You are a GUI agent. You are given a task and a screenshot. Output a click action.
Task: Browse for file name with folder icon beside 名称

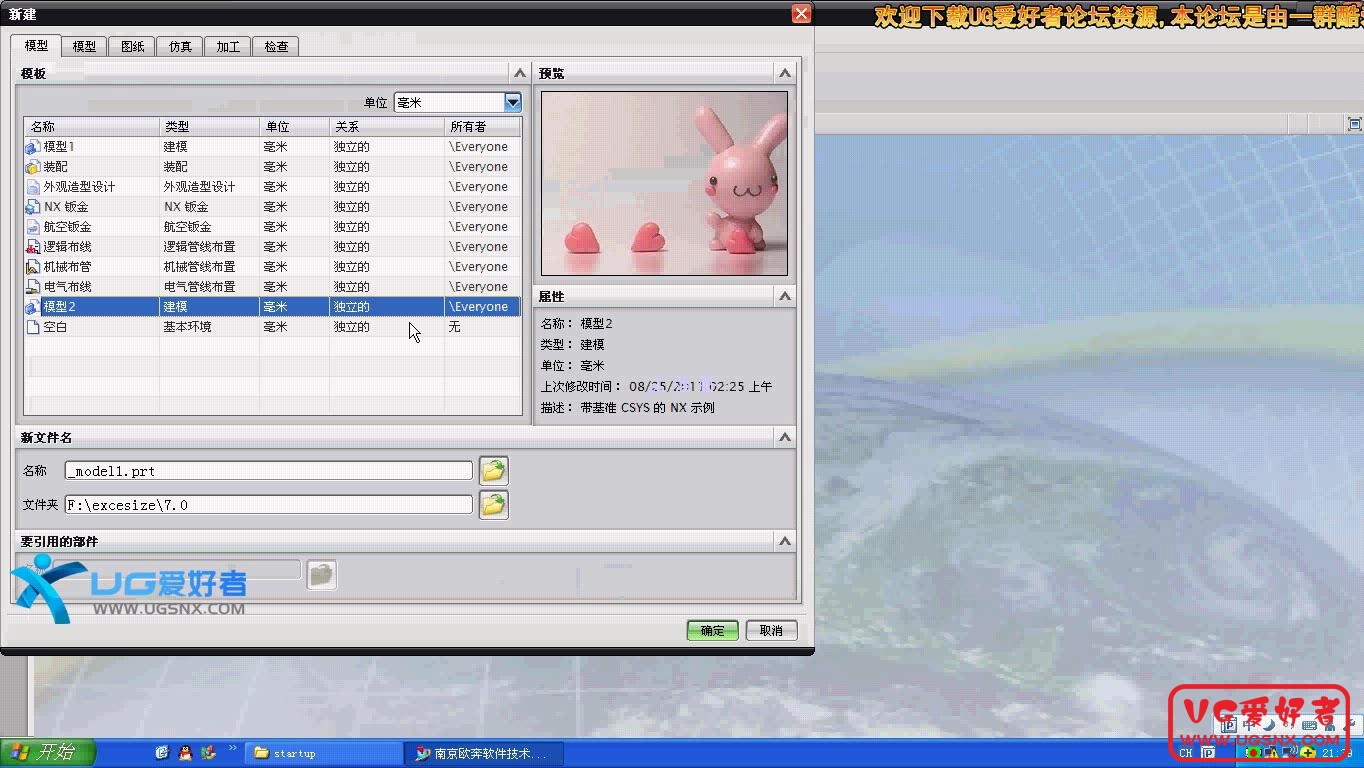tap(493, 470)
